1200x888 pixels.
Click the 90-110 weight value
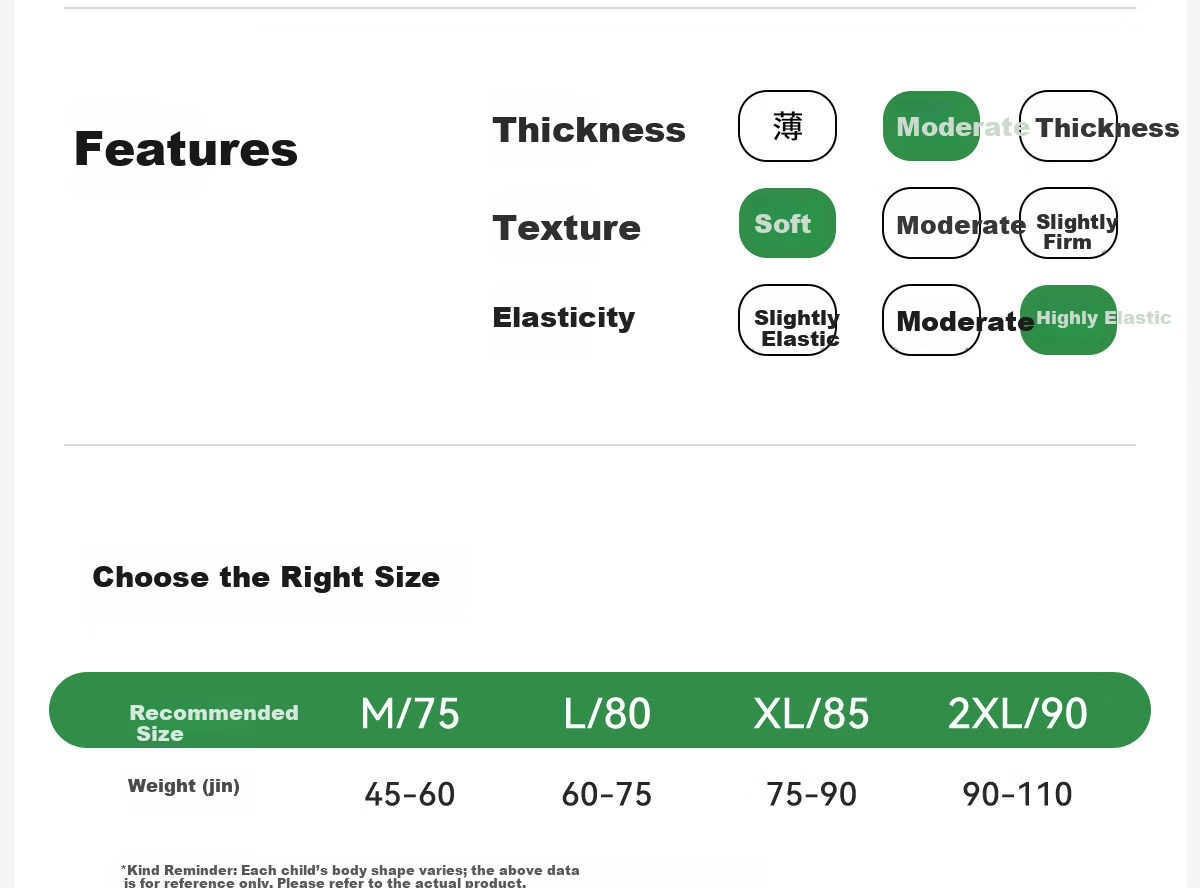[1017, 795]
